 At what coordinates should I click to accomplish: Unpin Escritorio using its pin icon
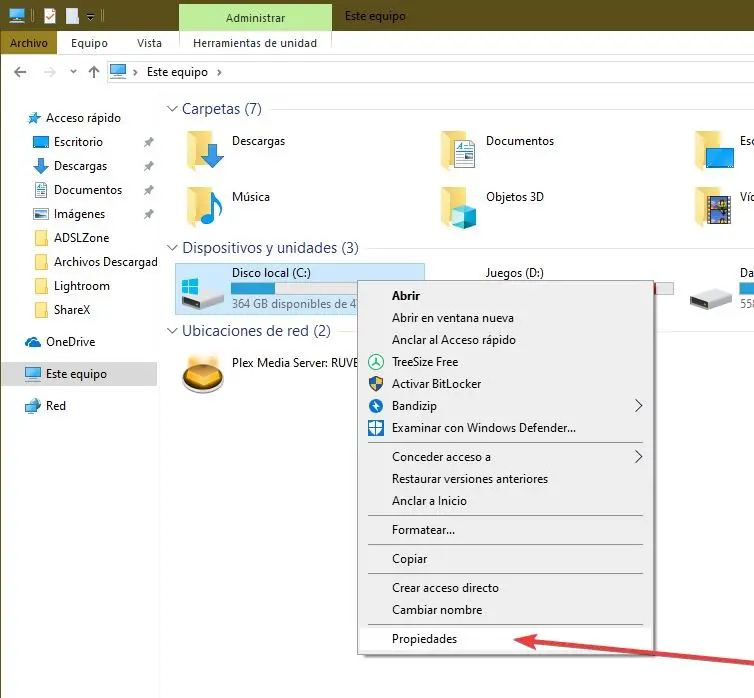pos(149,142)
